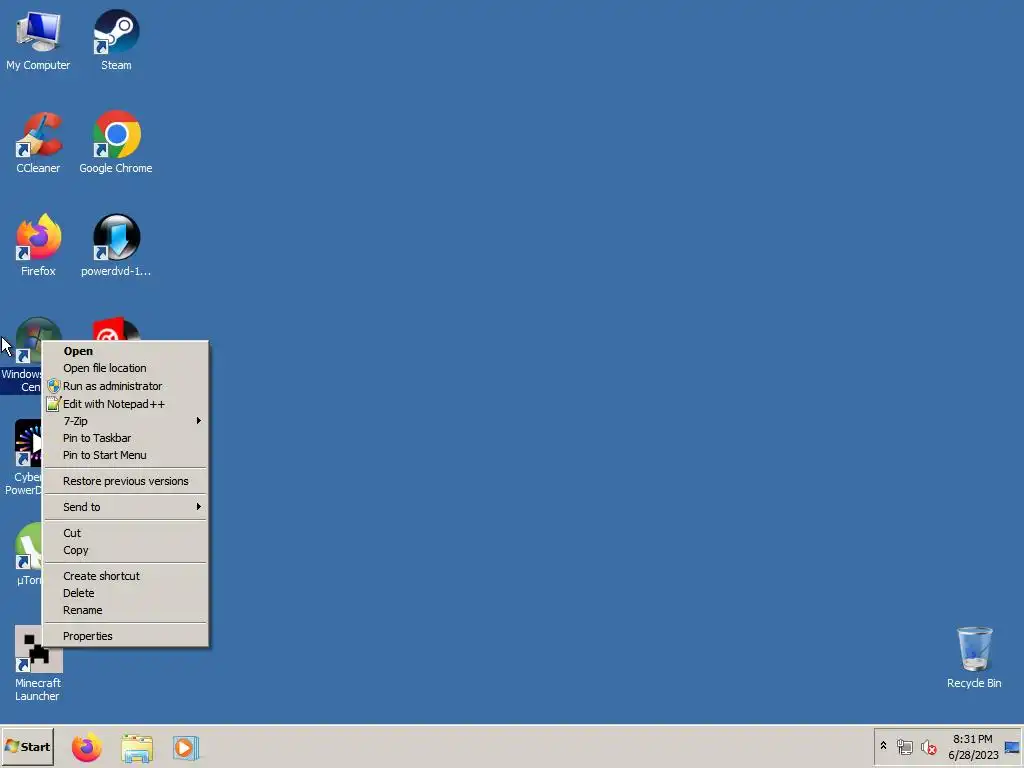Open the My Computer desktop icon

tap(38, 40)
